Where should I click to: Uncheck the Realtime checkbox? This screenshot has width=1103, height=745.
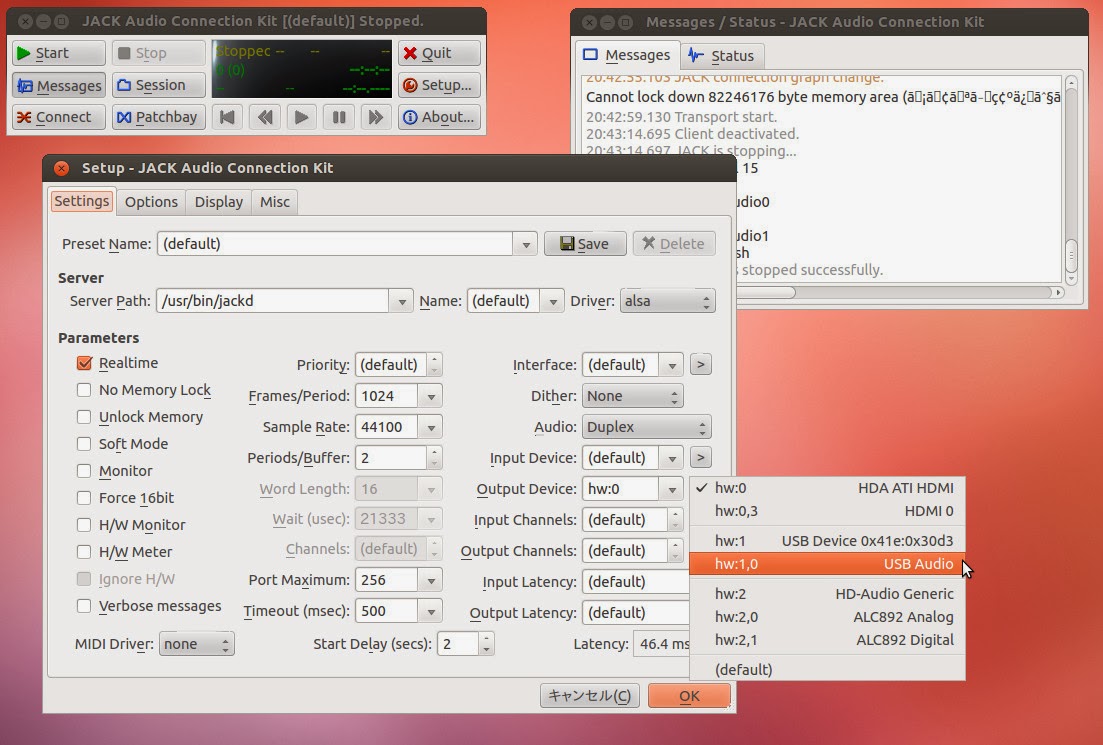coord(84,363)
